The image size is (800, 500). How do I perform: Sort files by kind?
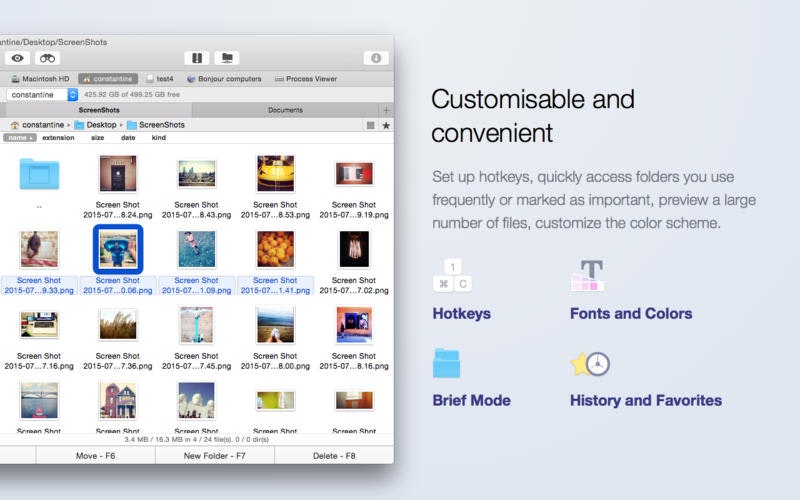click(159, 138)
